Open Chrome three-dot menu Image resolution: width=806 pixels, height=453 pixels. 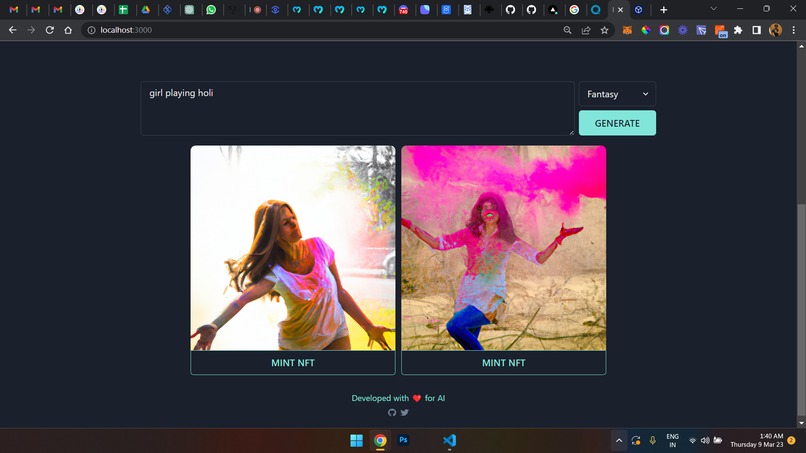tap(794, 30)
